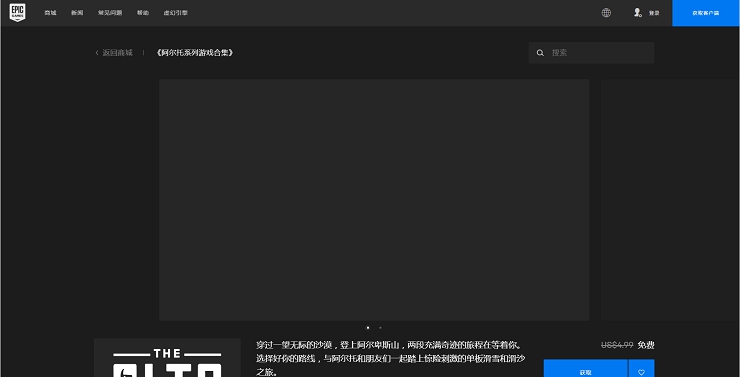Open the globe language selector
This screenshot has width=740, height=377.
point(606,13)
